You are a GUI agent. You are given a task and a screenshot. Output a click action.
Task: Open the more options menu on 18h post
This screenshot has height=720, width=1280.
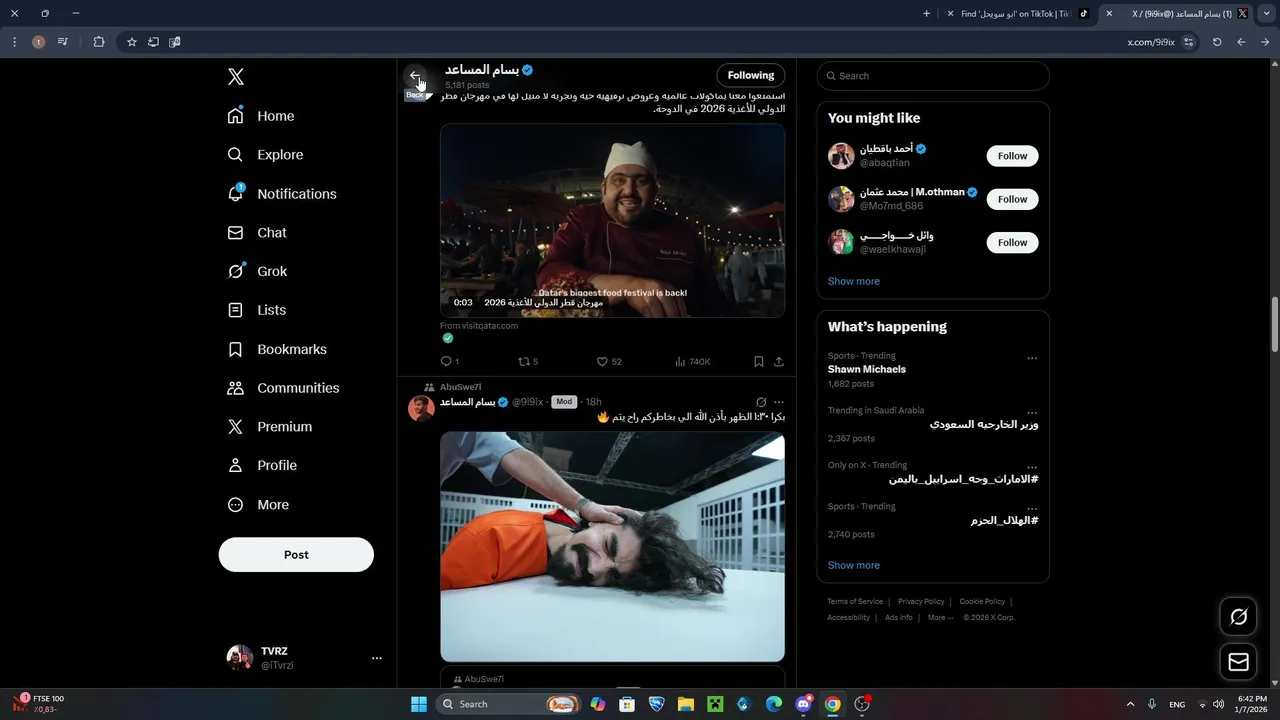pos(779,402)
